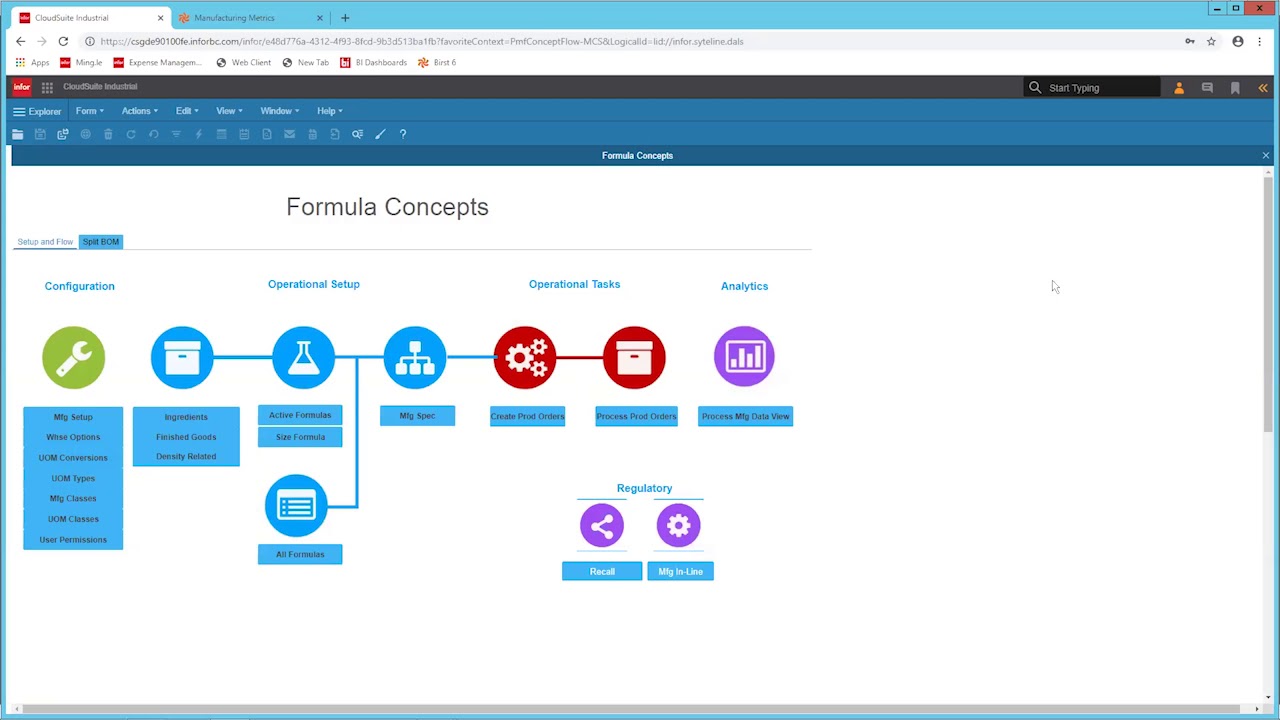Click the filter toolbar icon

176,134
